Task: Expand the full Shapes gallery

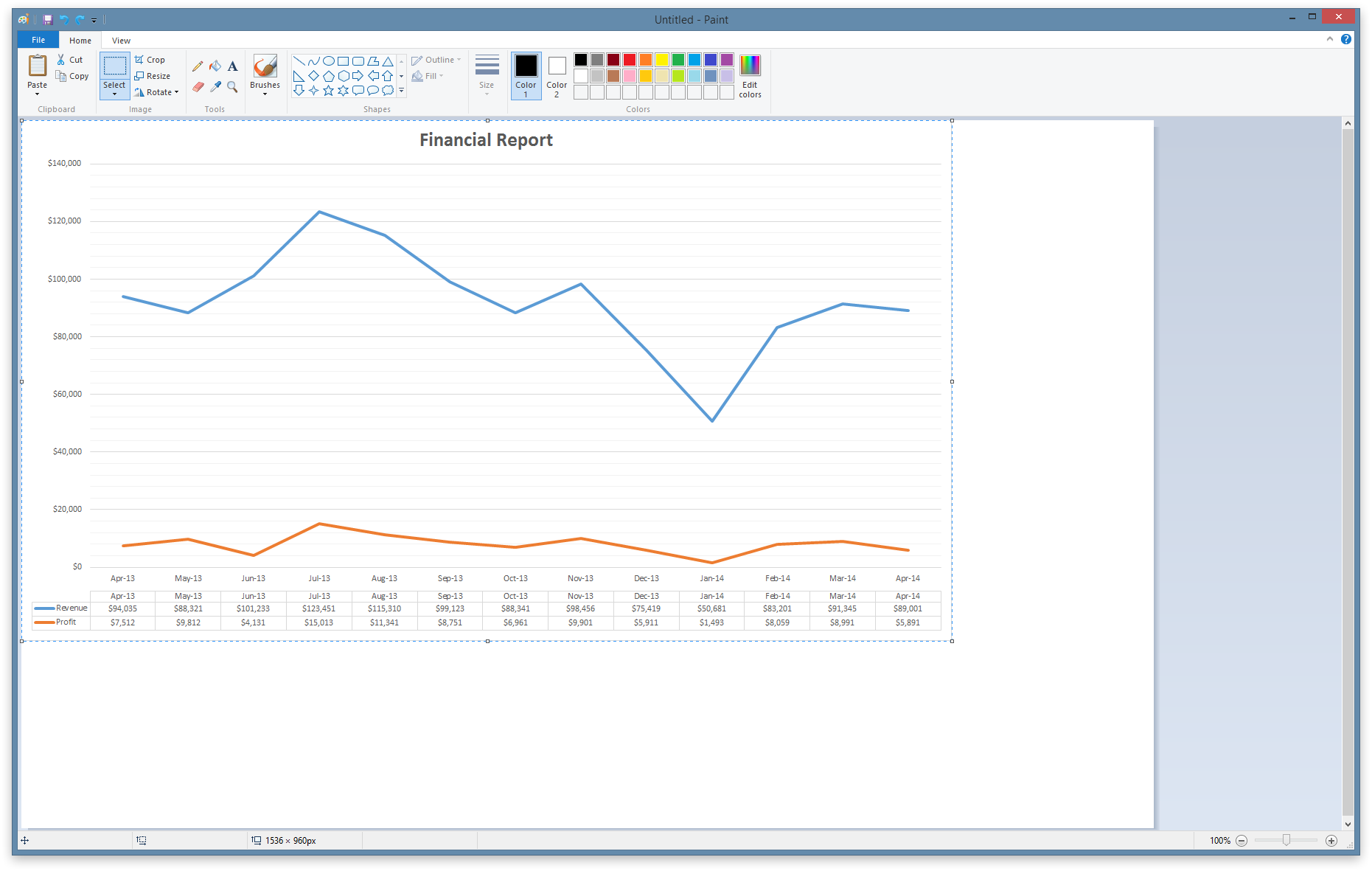Action: click(x=402, y=91)
